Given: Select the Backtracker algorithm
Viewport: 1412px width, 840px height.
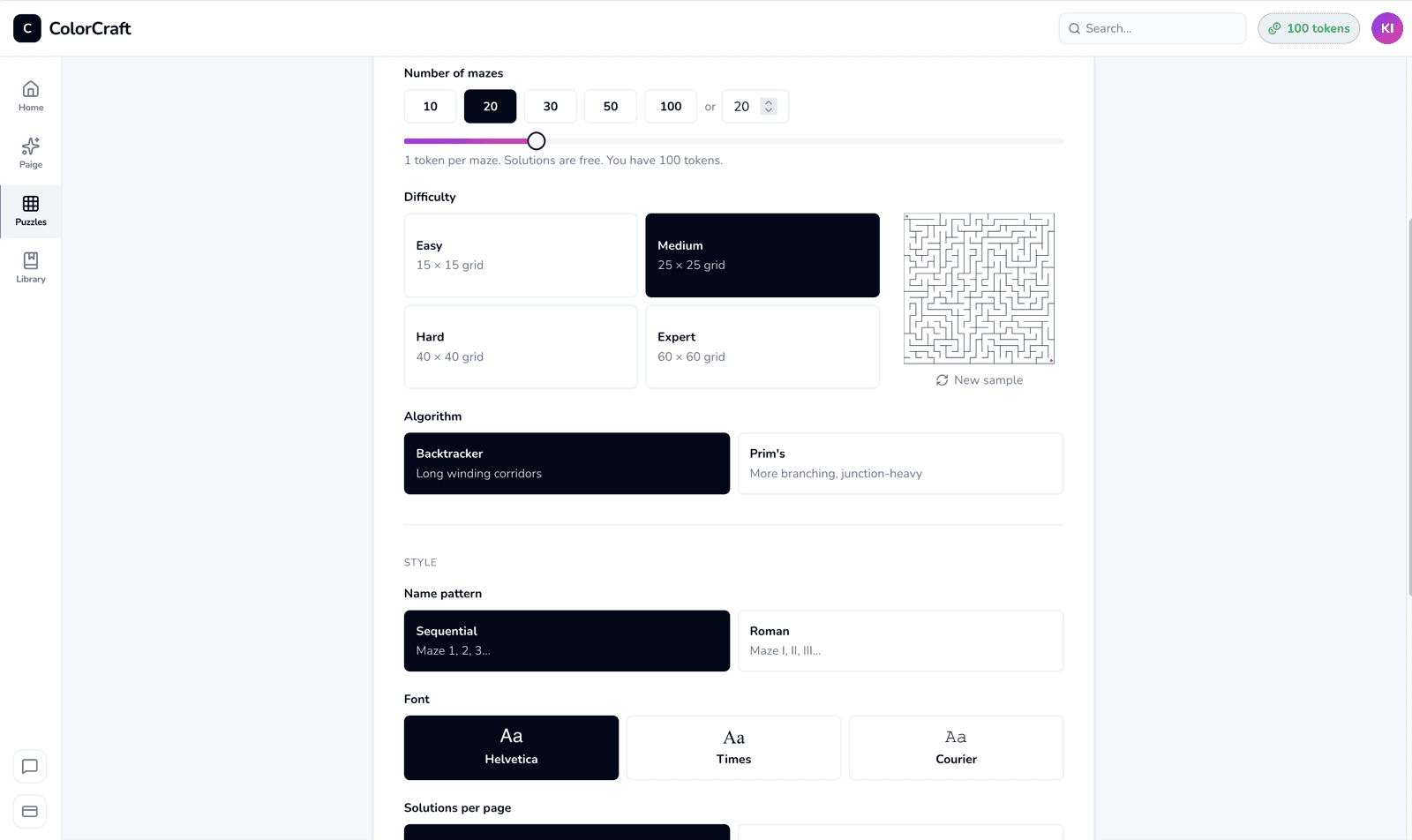Looking at the screenshot, I should (x=567, y=463).
